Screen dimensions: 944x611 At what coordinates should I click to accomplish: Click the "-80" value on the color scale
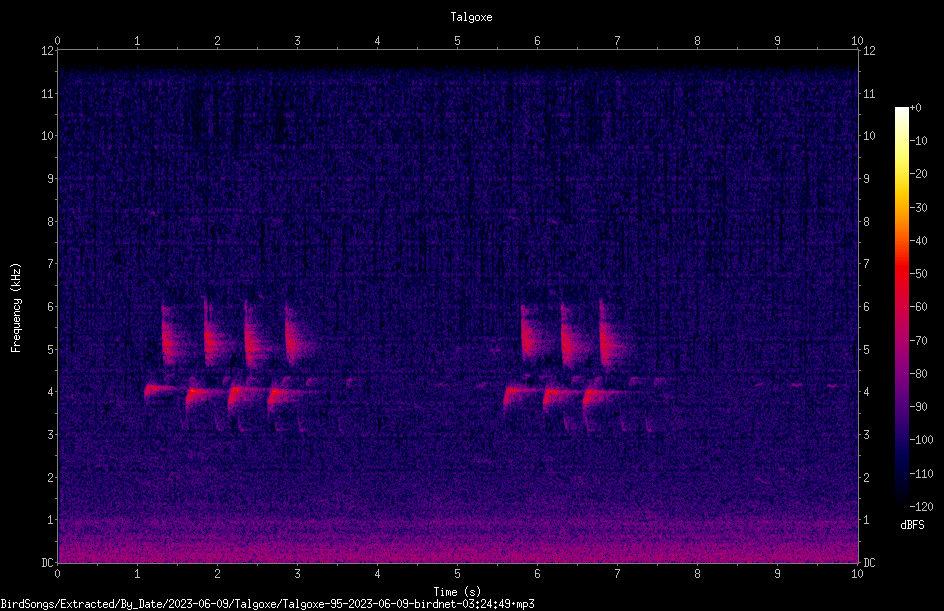pos(919,374)
